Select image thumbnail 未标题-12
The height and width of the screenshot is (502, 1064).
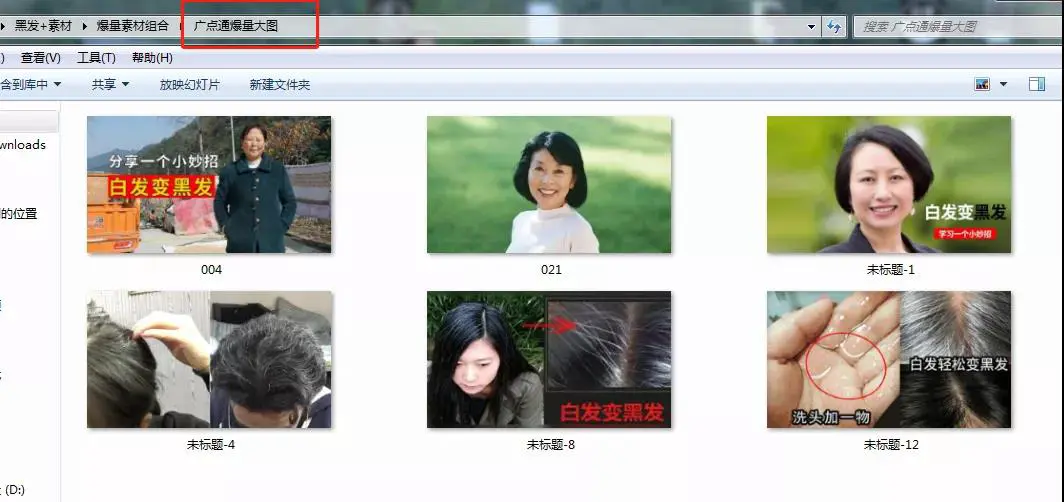889,360
